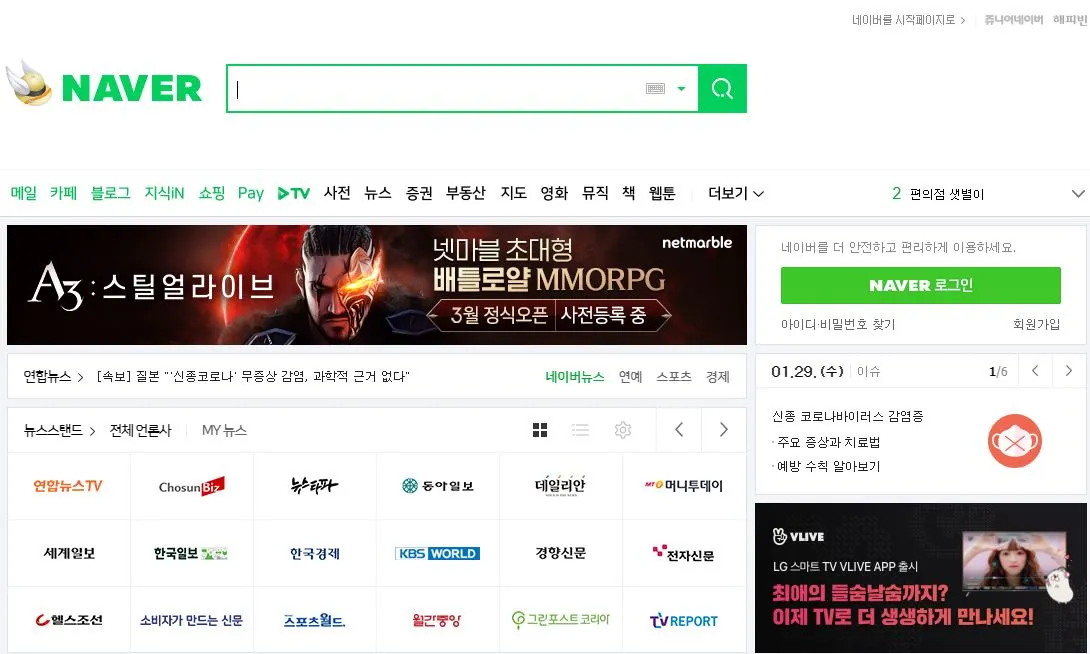Open the 뉴스스탠드 link
The height and width of the screenshot is (654, 1090).
59,430
